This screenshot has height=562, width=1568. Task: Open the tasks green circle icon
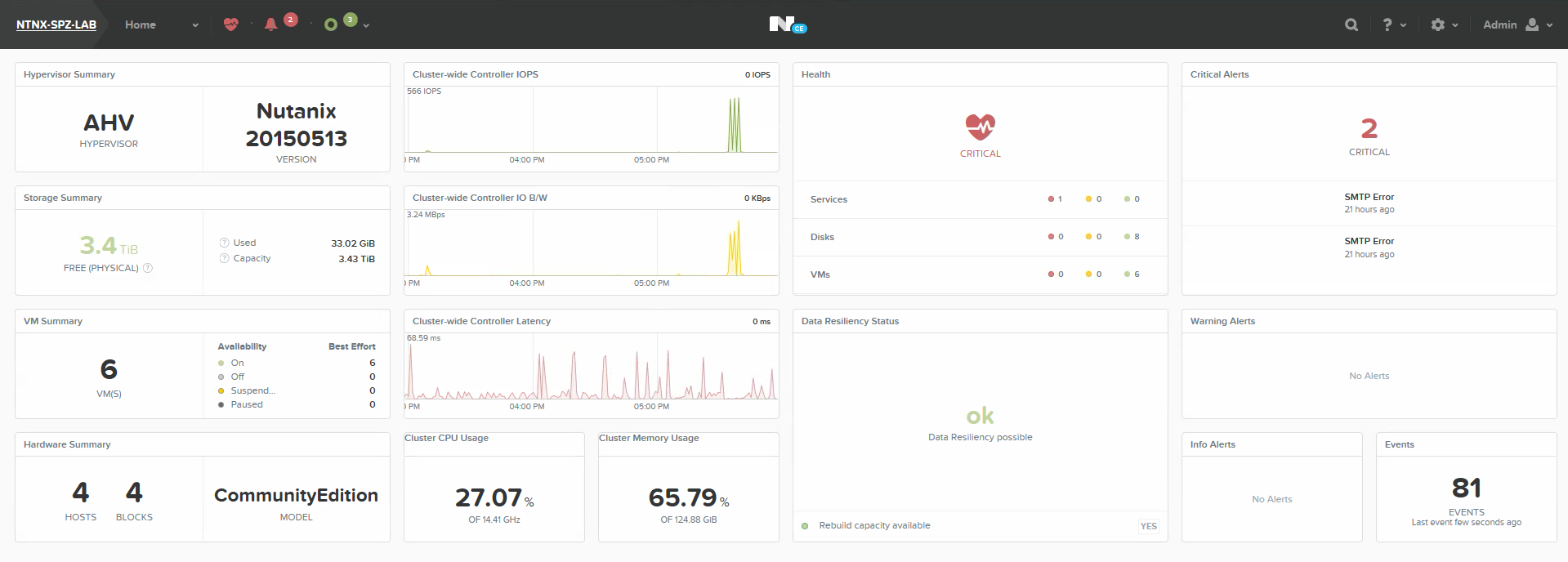click(331, 25)
